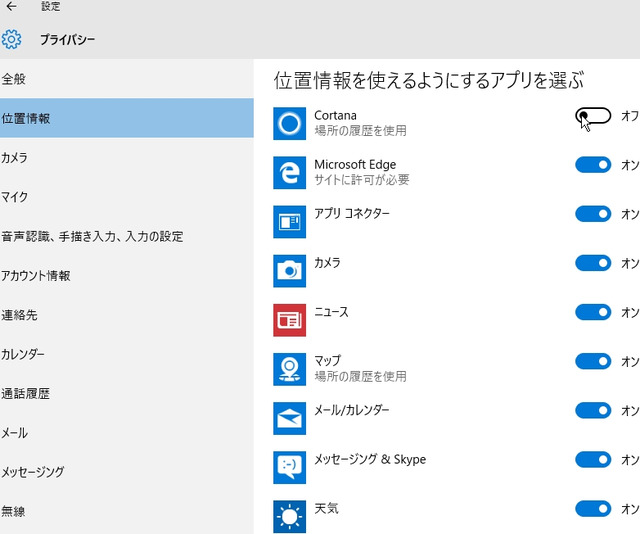Viewport: 640px width, 534px height.
Task: Toggle メッセージング & Skype location switch
Action: point(593,460)
